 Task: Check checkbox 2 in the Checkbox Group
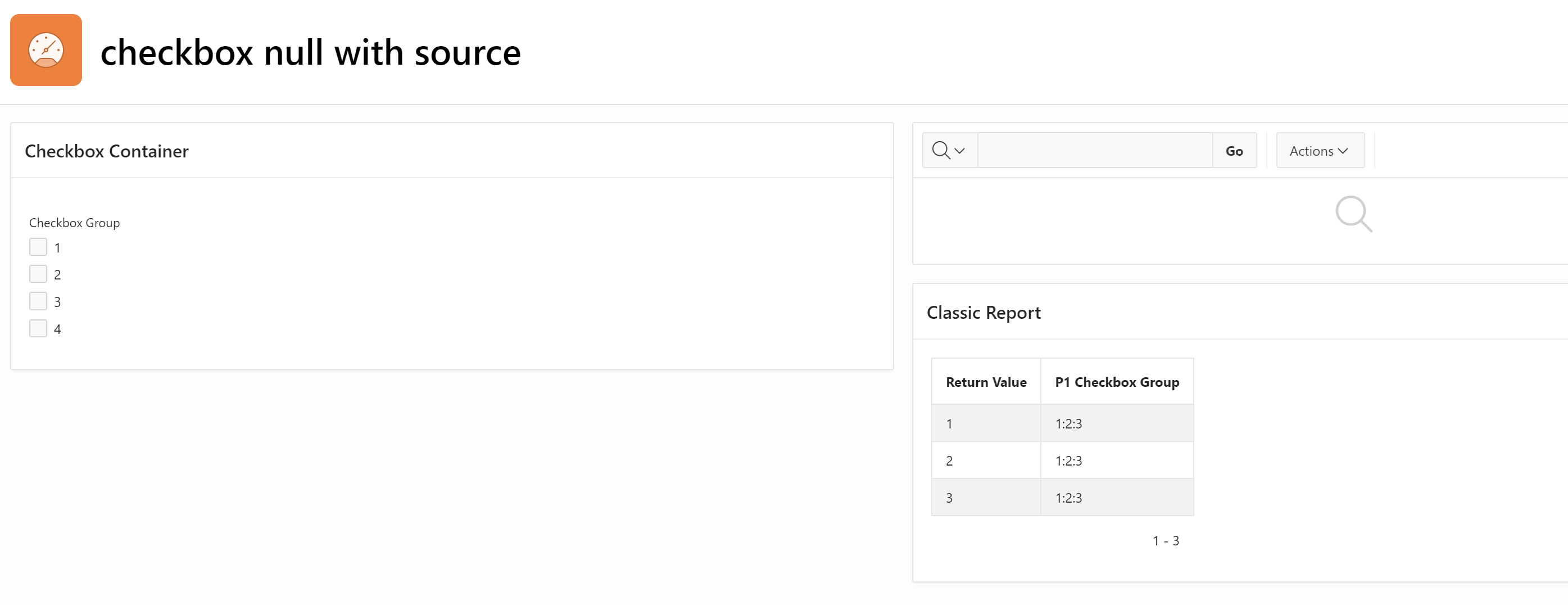click(37, 274)
